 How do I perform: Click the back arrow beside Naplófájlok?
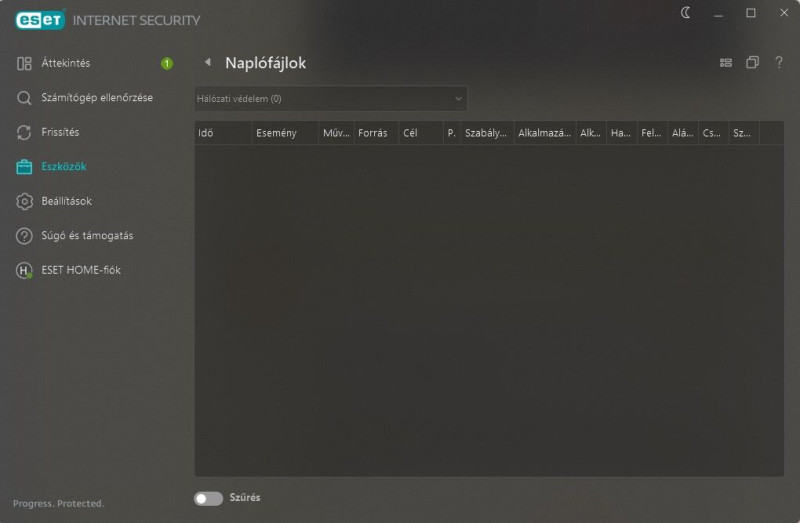pos(208,62)
